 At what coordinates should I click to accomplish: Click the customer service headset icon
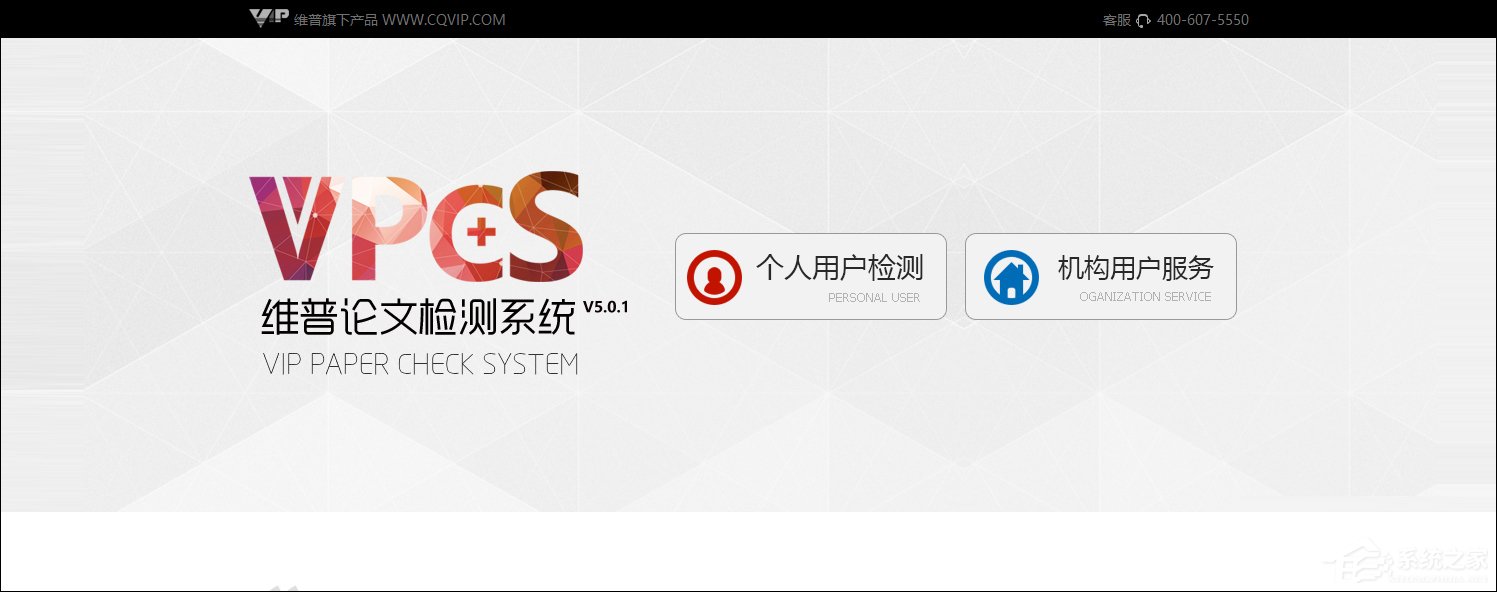1144,21
